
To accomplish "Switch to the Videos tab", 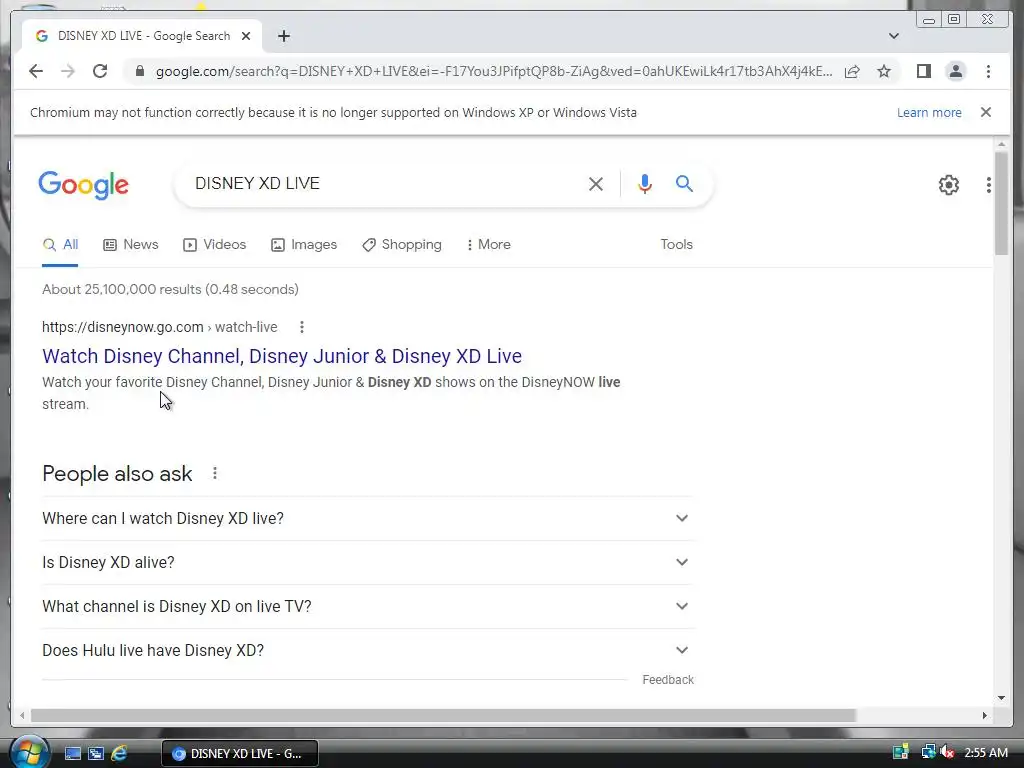I will click(x=215, y=244).
